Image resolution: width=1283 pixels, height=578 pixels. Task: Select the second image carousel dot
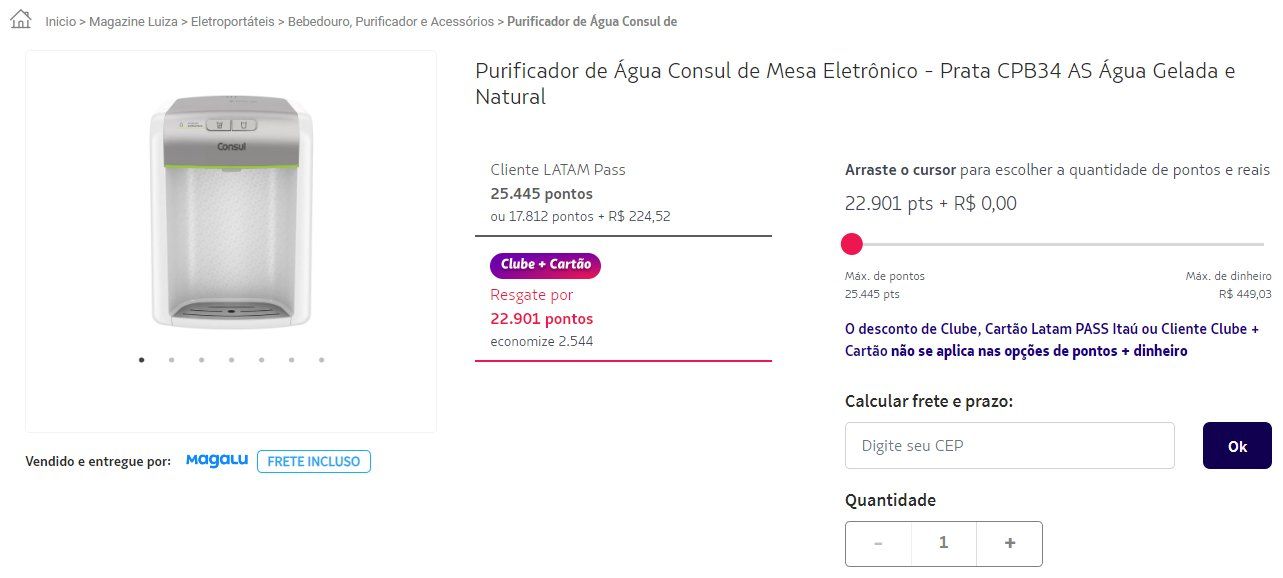[x=172, y=360]
